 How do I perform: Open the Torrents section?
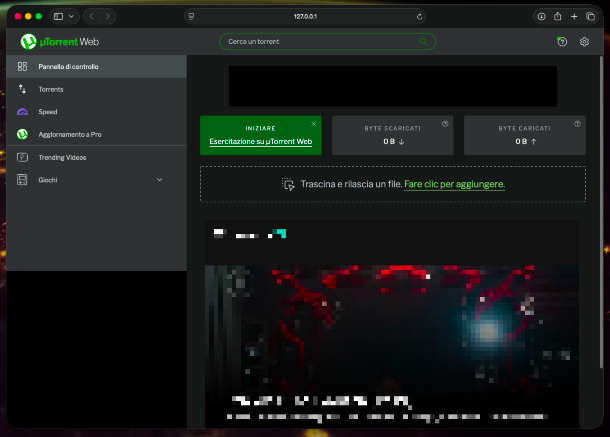click(96, 89)
